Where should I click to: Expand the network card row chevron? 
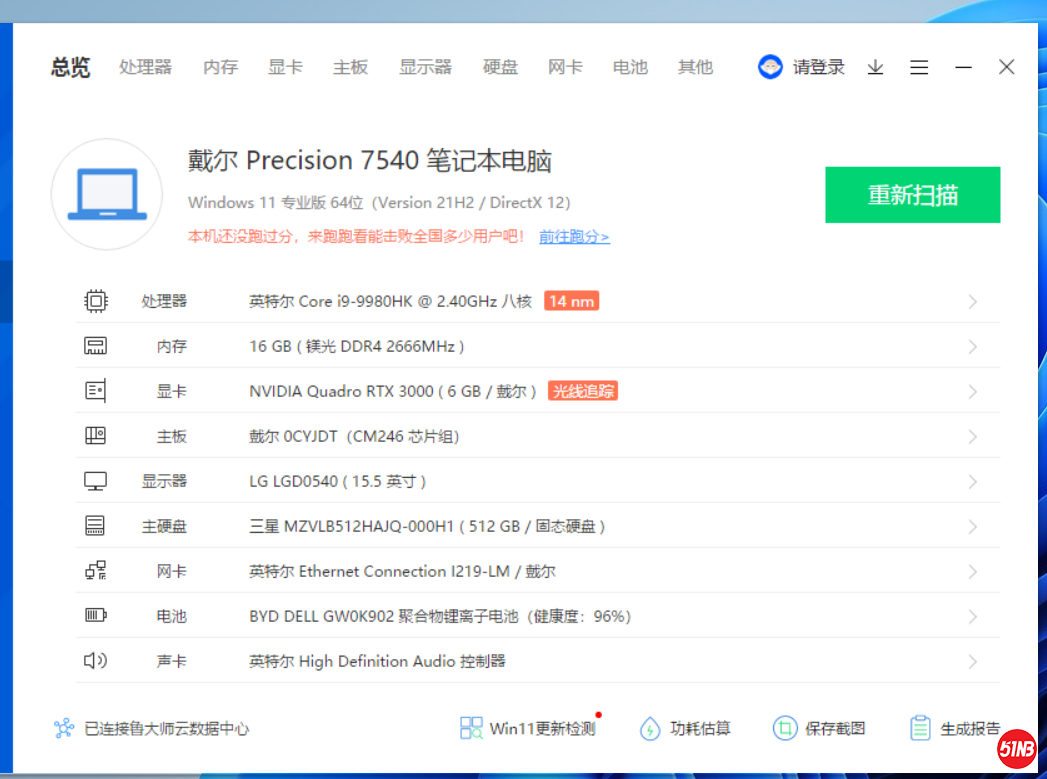(972, 572)
